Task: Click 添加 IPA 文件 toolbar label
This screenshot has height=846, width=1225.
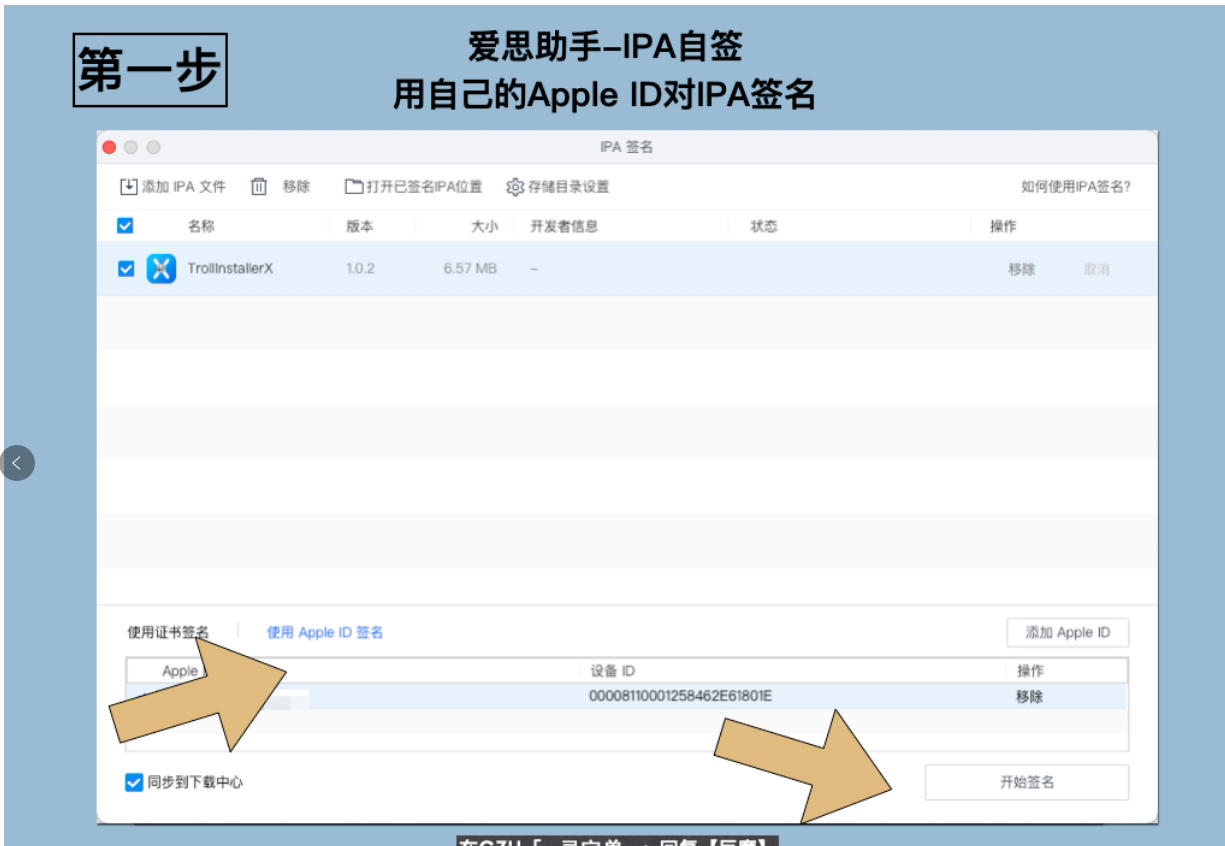Action: pos(184,187)
